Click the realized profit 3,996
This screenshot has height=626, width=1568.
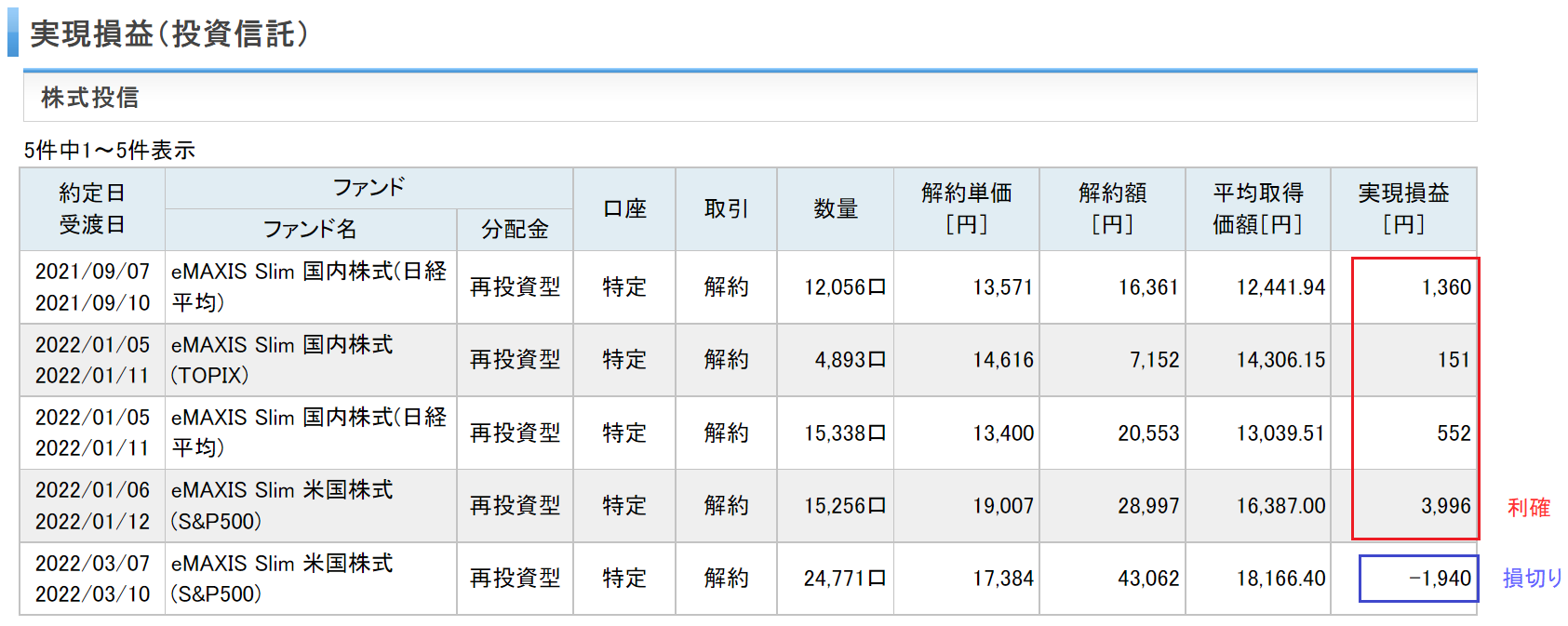click(x=1446, y=506)
